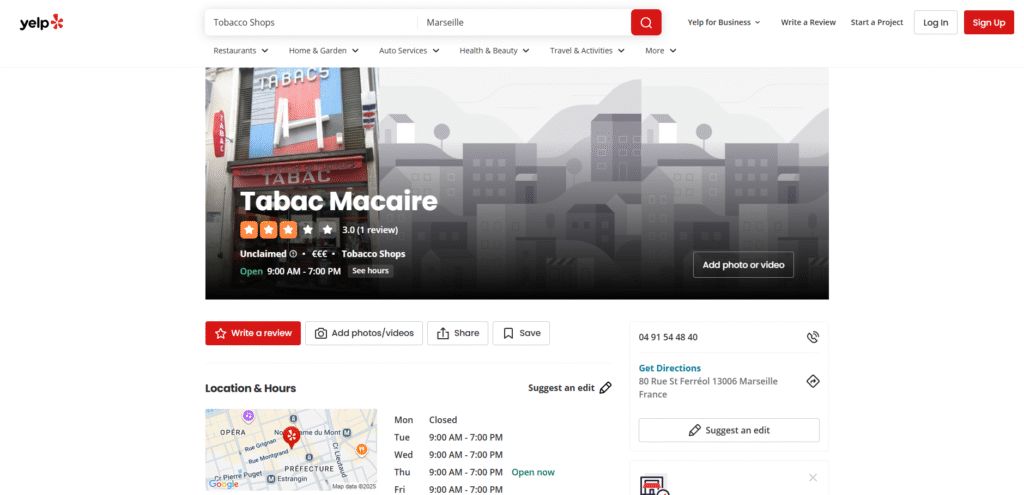This screenshot has width=1024, height=495.
Task: Click the red search magnifier button
Action: [x=646, y=22]
